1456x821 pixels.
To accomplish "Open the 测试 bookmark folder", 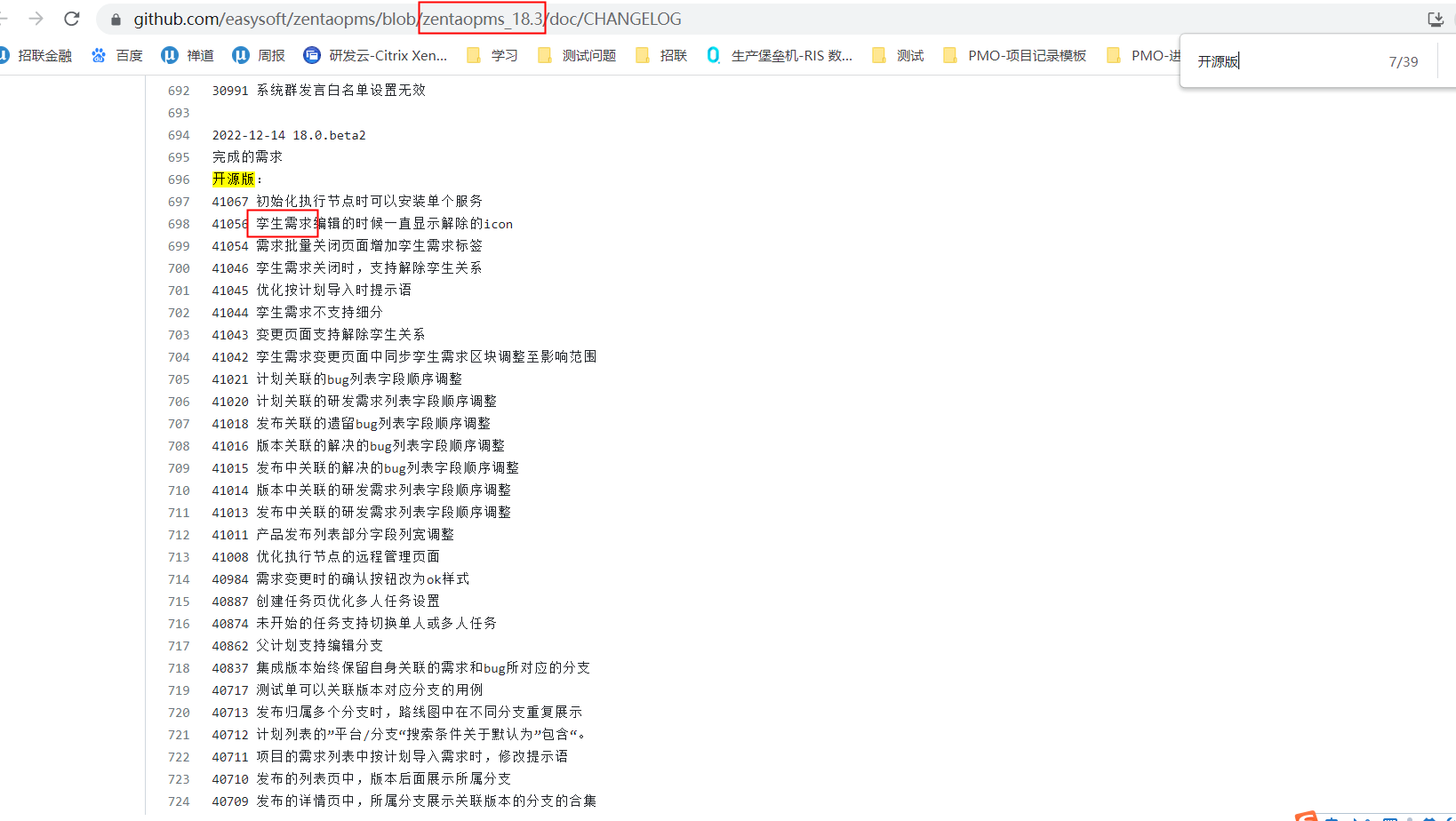I will 898,55.
